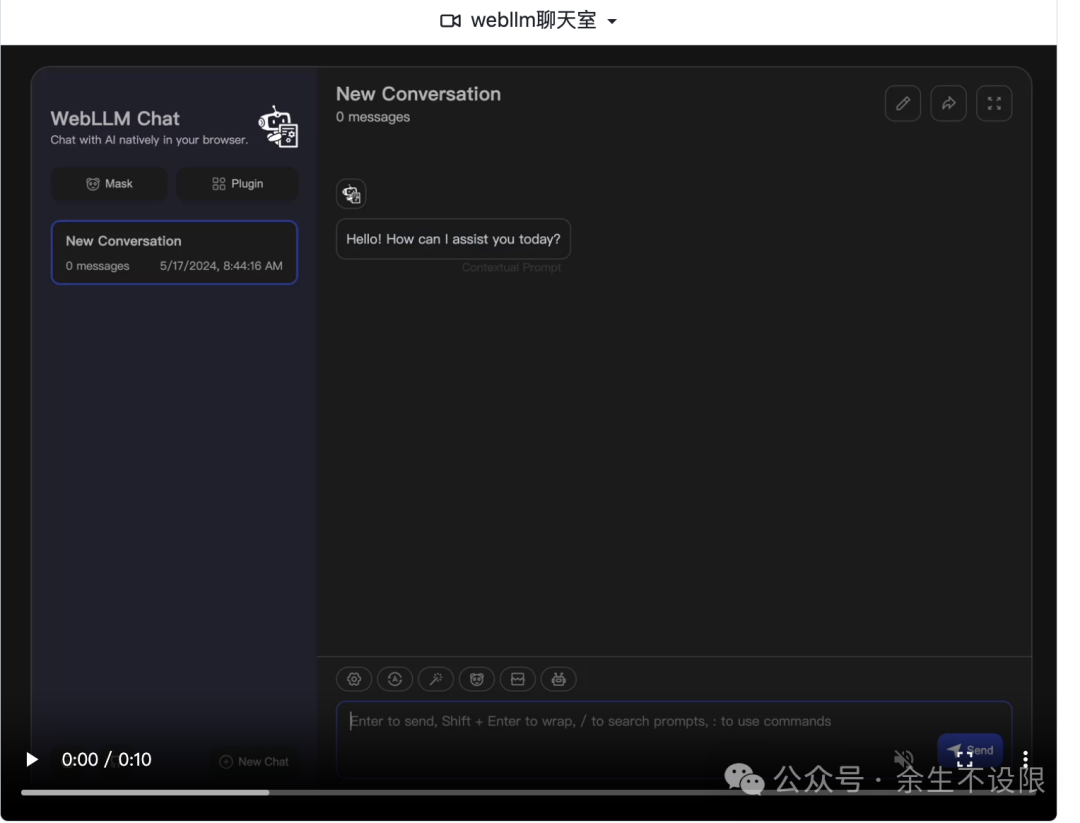
Task: Open chat settings gear icon
Action: click(354, 679)
